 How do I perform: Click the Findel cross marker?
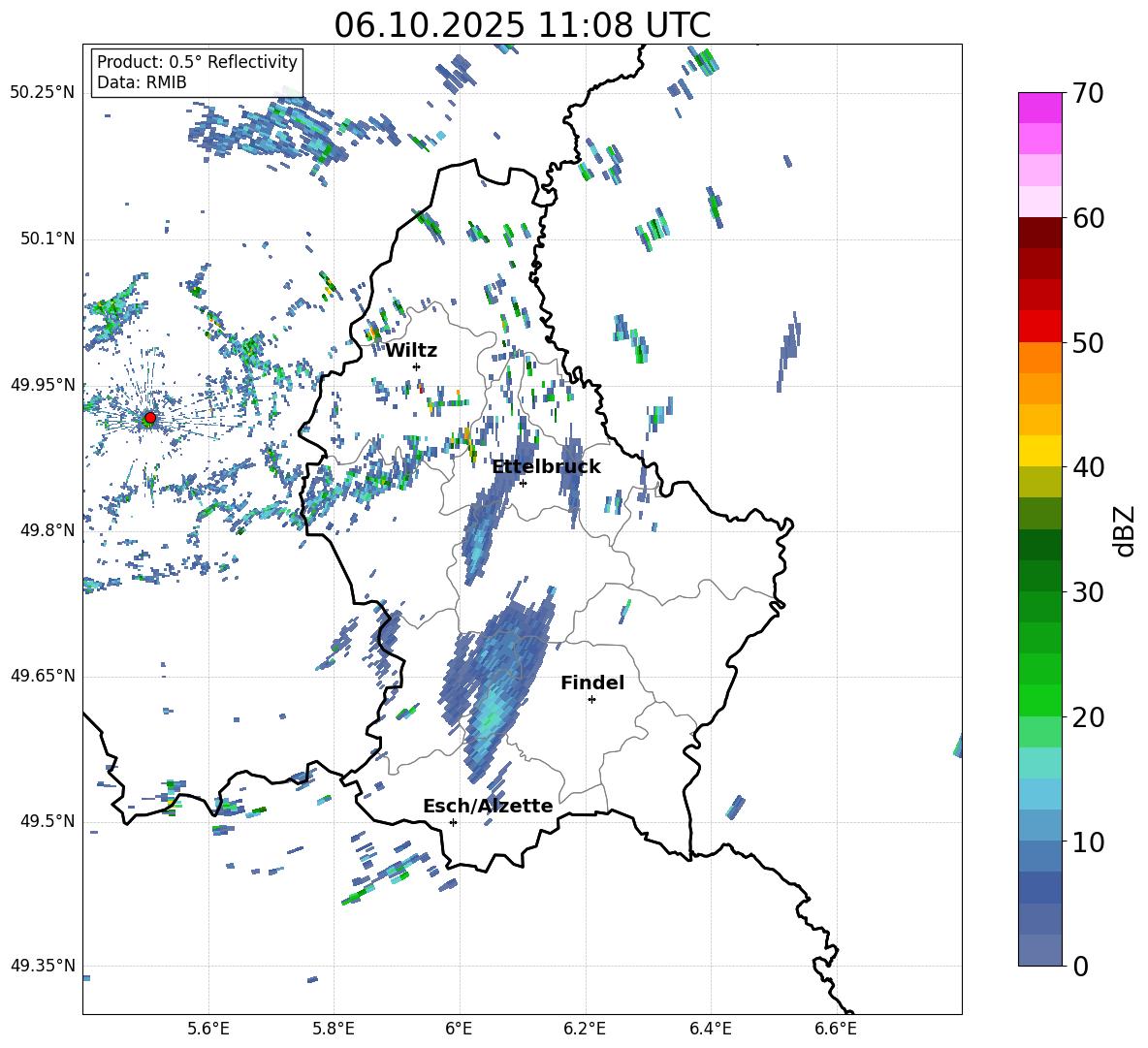591,700
